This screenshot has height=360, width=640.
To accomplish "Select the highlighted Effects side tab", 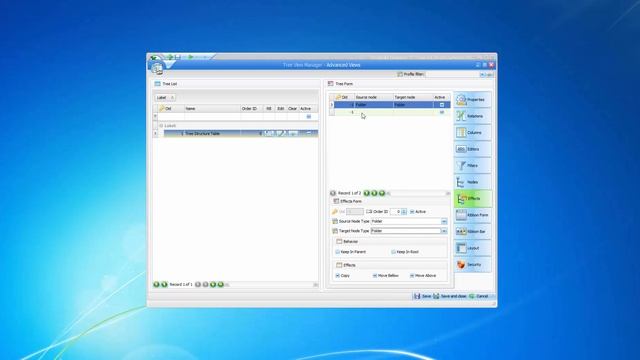I will click(473, 198).
